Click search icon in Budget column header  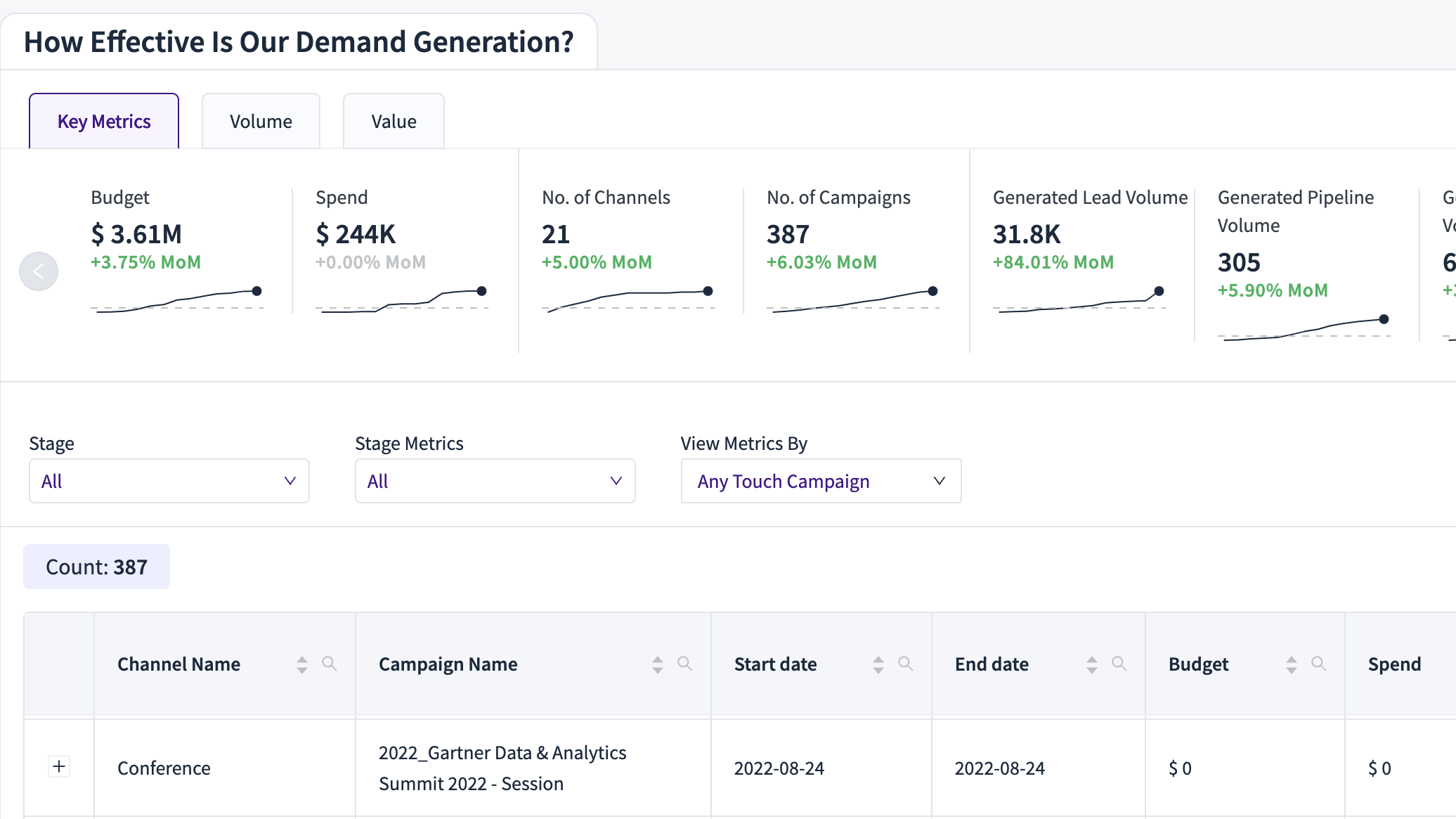[x=1318, y=664]
